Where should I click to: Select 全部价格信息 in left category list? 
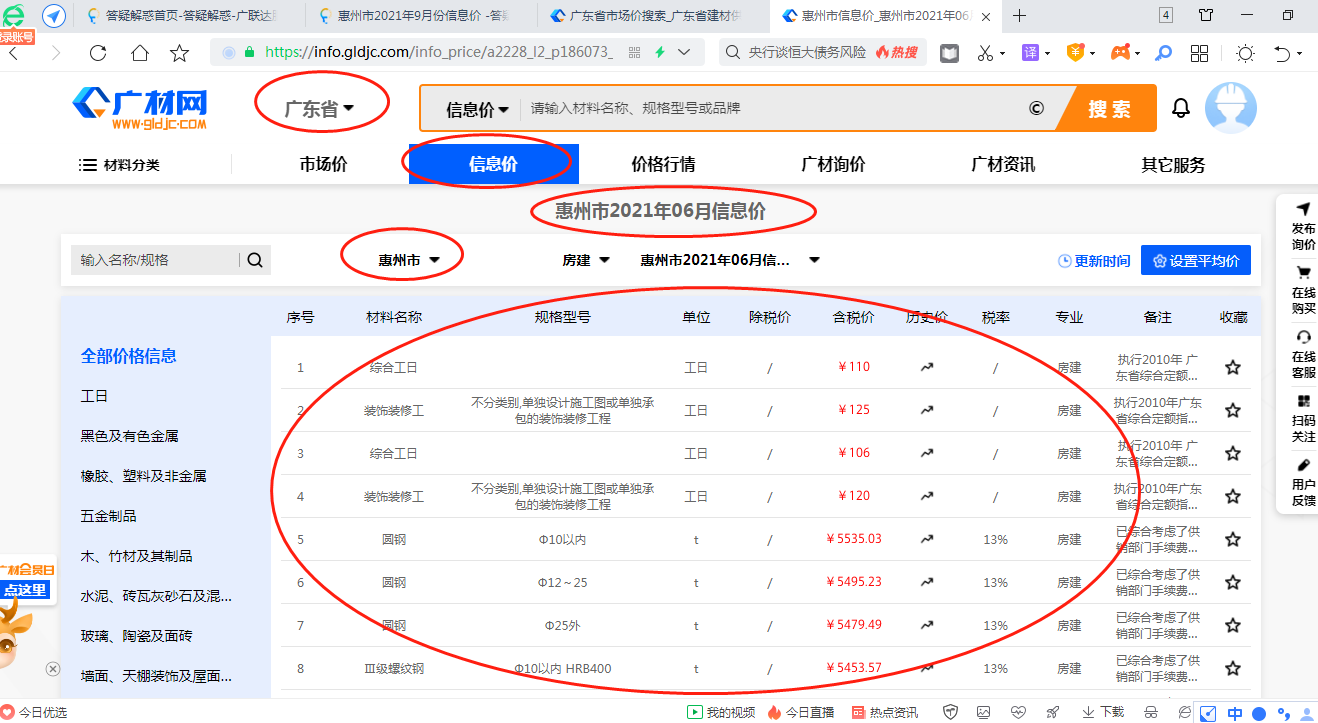(129, 356)
